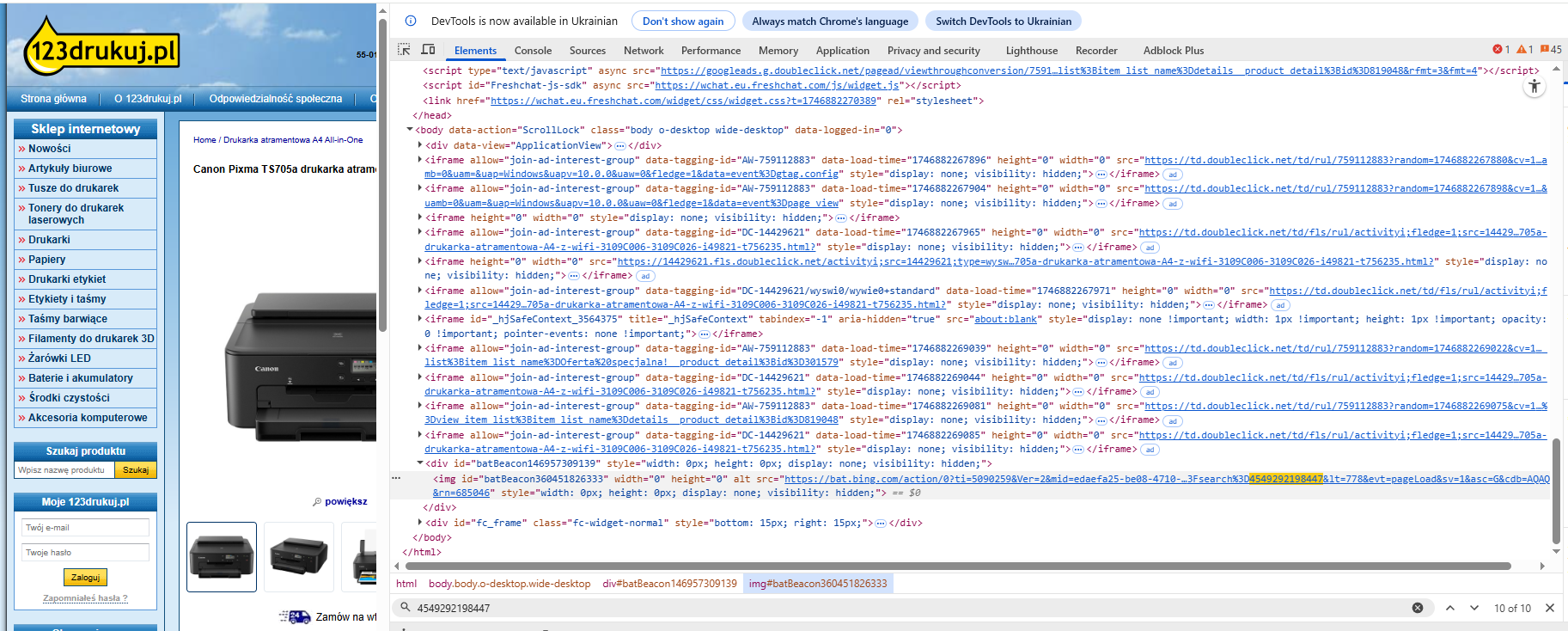Viewport: 1568px width, 631px height.
Task: Click the ellipsis inside ApplicationView div
Action: 620,145
